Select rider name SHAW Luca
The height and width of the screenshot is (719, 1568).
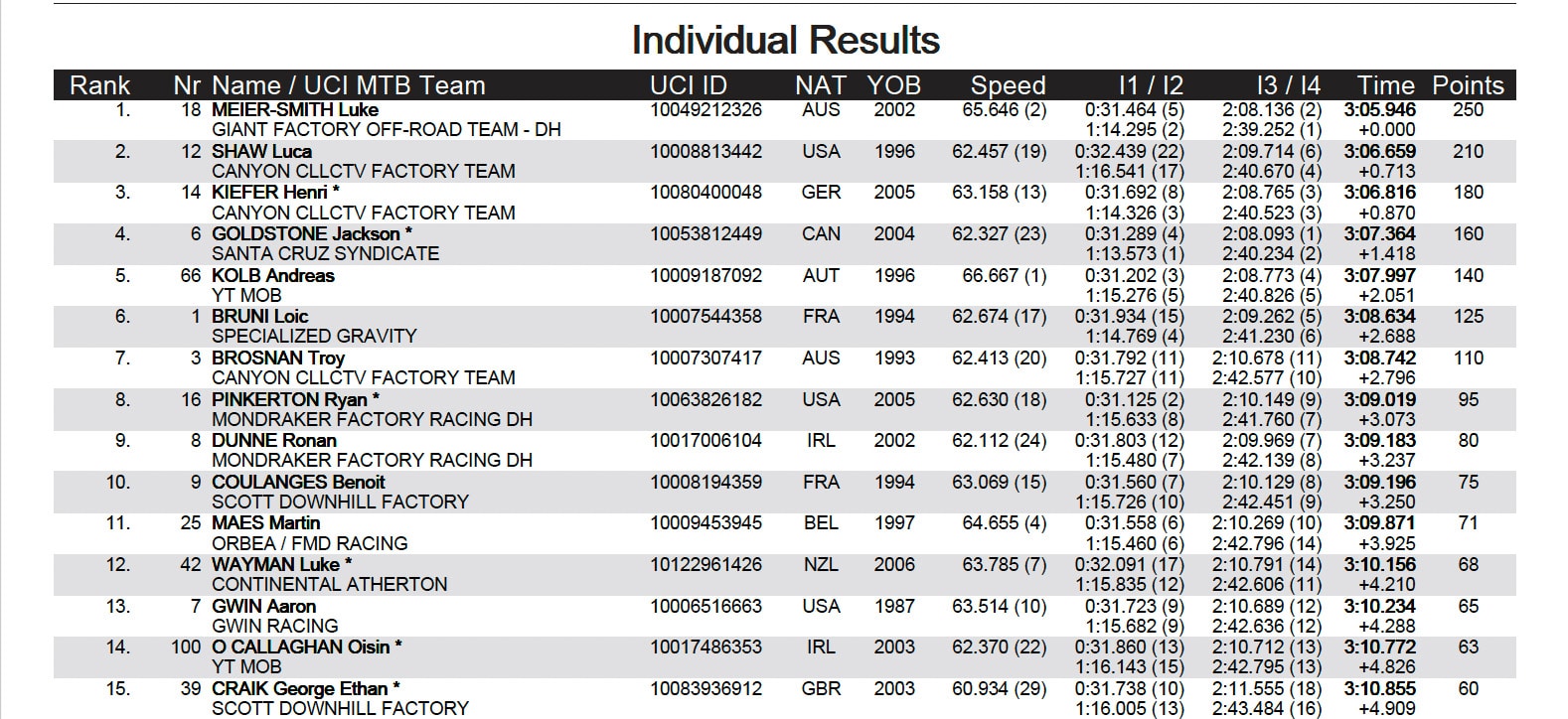[x=261, y=152]
